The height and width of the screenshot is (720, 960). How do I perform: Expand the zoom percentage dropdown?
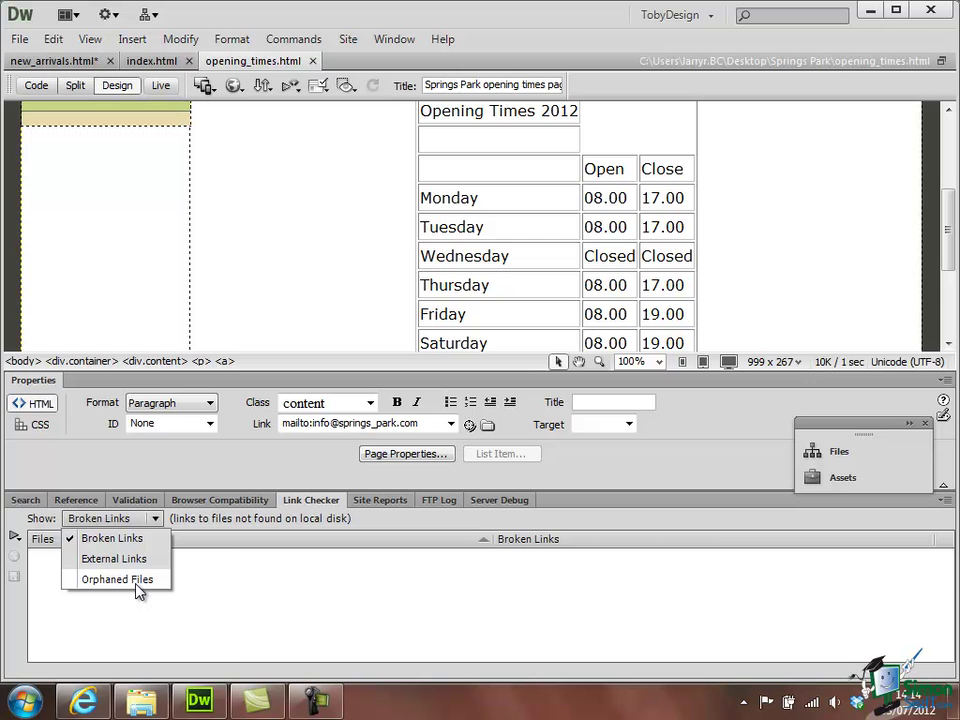[640, 362]
